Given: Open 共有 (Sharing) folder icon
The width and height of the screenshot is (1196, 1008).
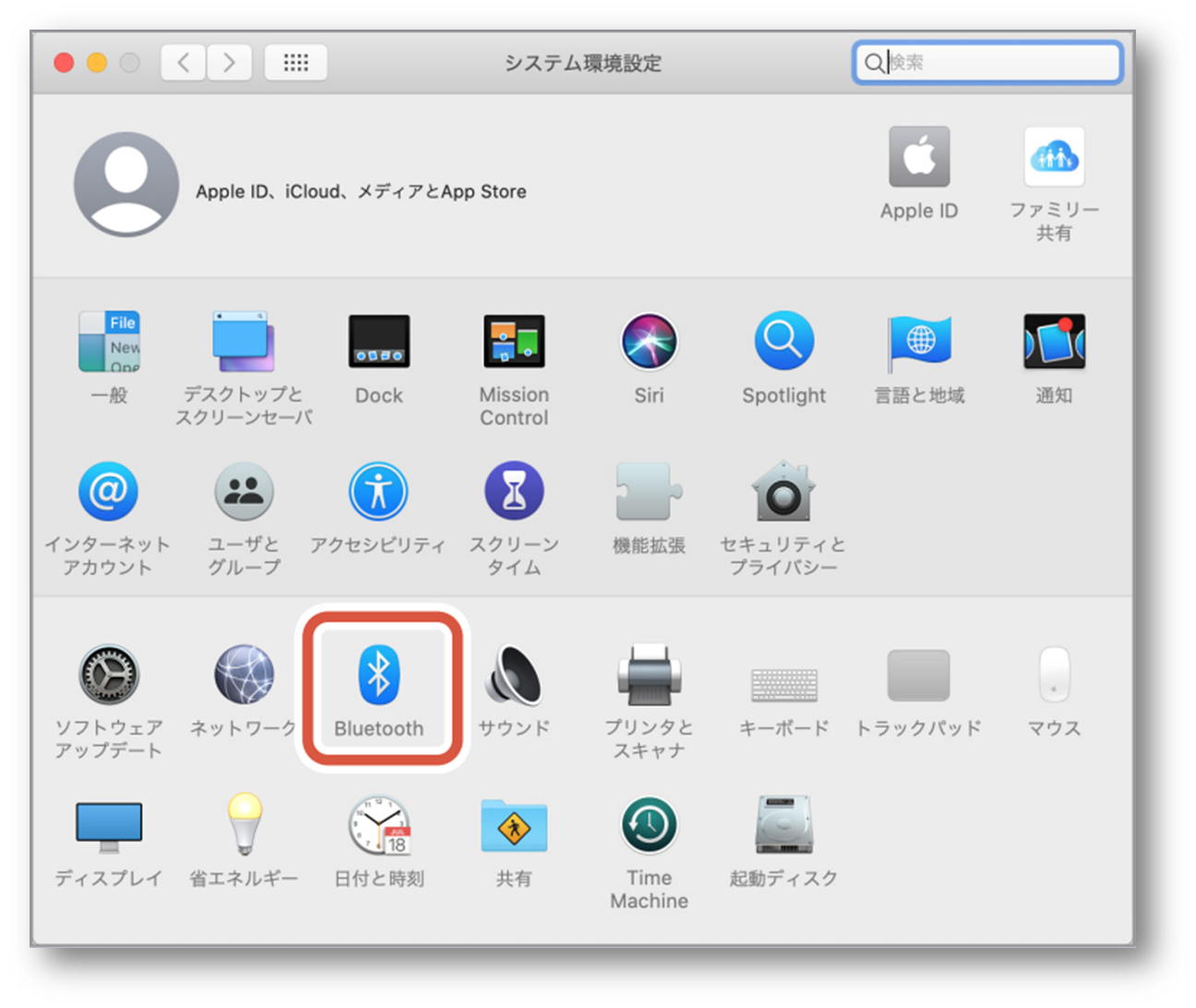Looking at the screenshot, I should point(514,826).
